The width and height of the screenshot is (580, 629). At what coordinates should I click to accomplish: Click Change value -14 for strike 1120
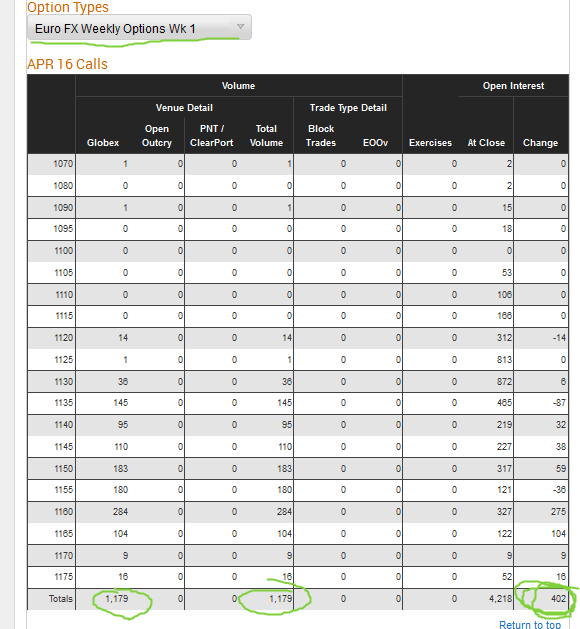[559, 338]
